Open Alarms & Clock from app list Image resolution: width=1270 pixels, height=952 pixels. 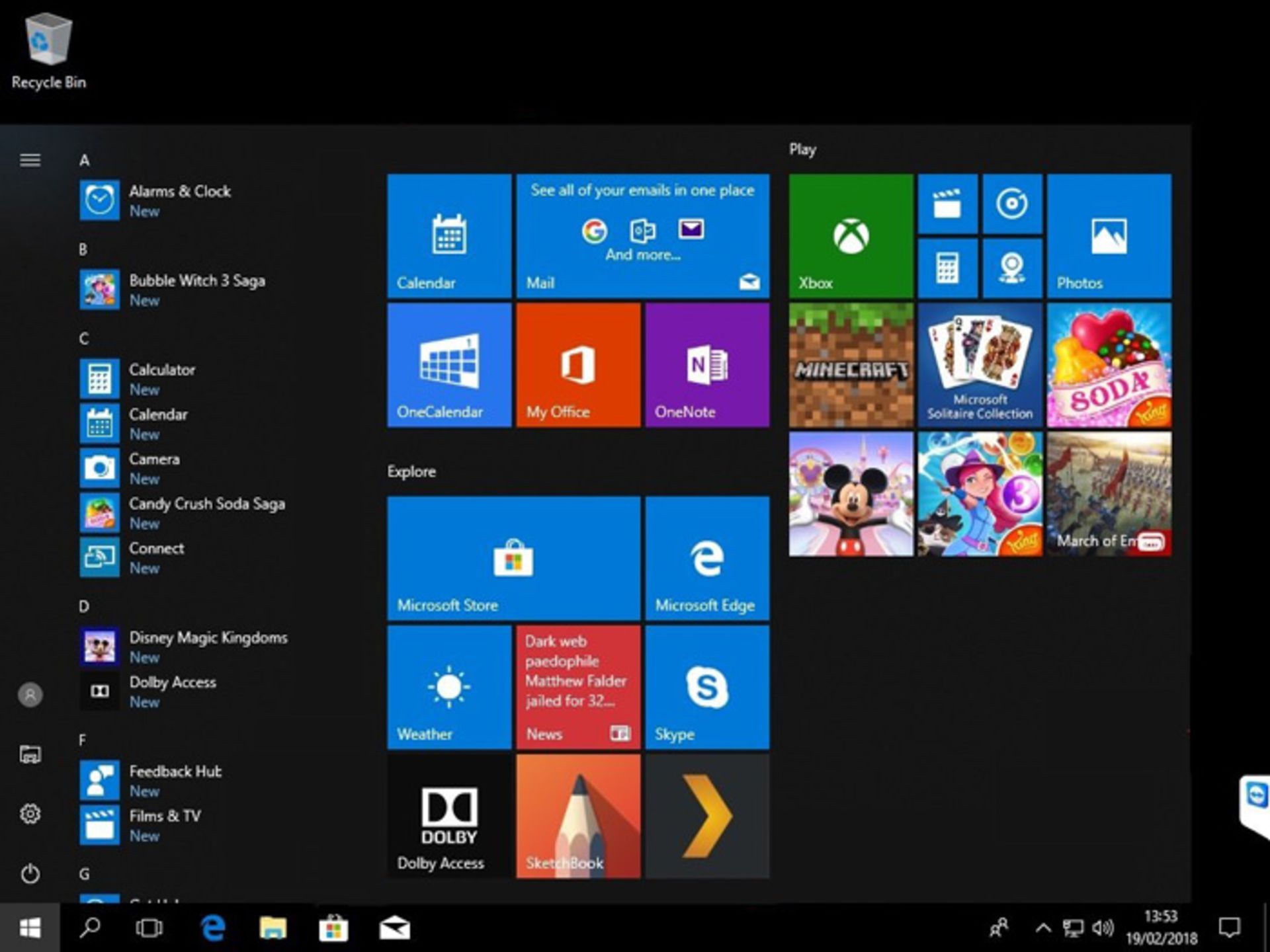coord(218,200)
